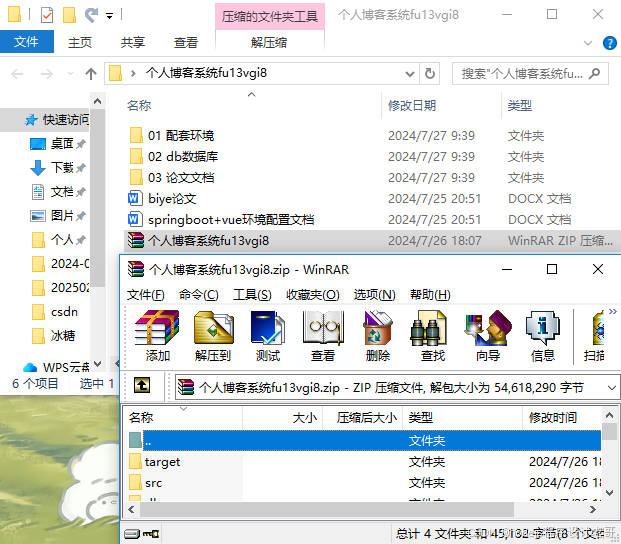Click WinRAR vertical scrollbar down arrow

pos(610,493)
